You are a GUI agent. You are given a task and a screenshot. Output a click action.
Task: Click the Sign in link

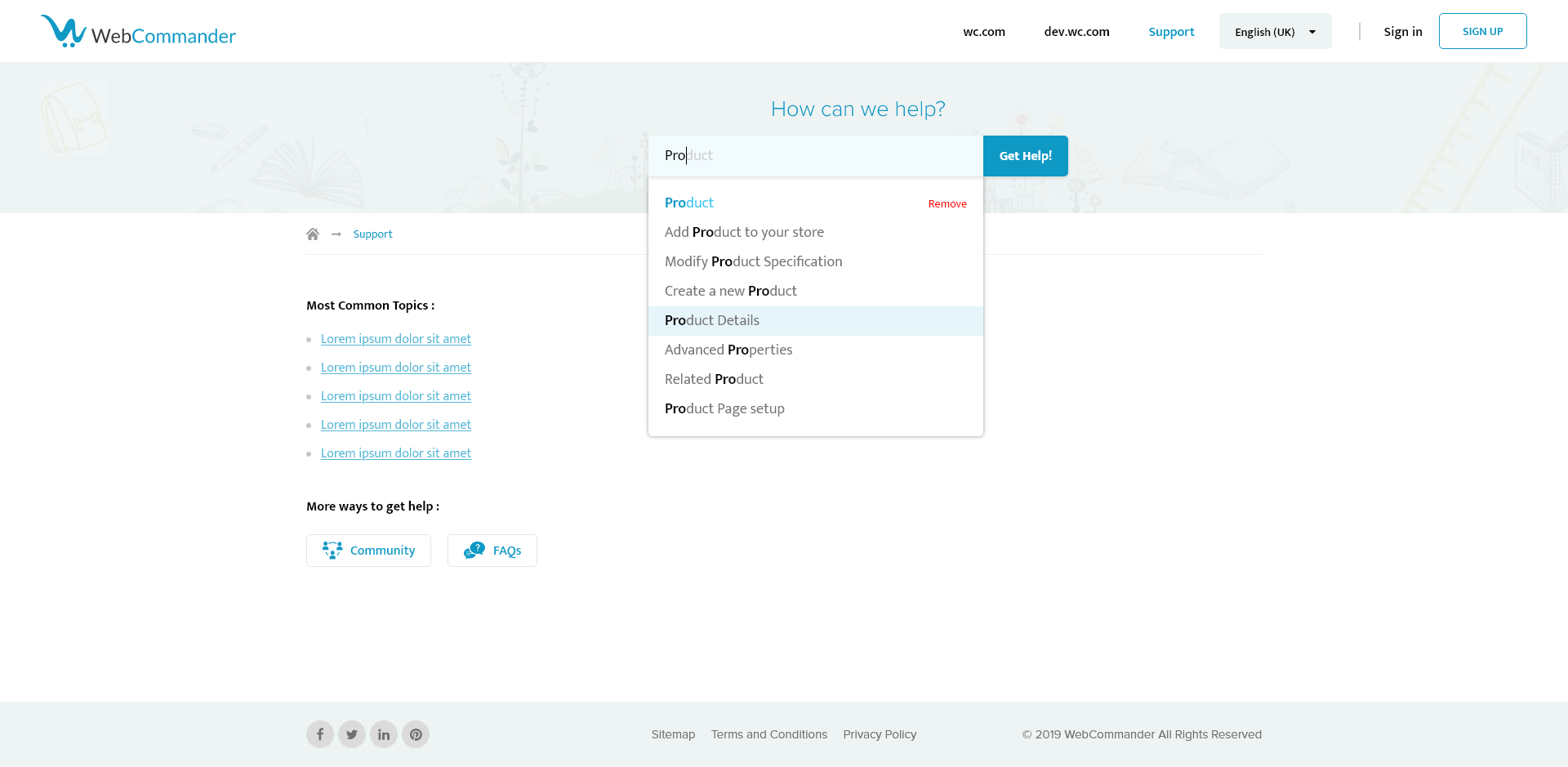coord(1402,32)
